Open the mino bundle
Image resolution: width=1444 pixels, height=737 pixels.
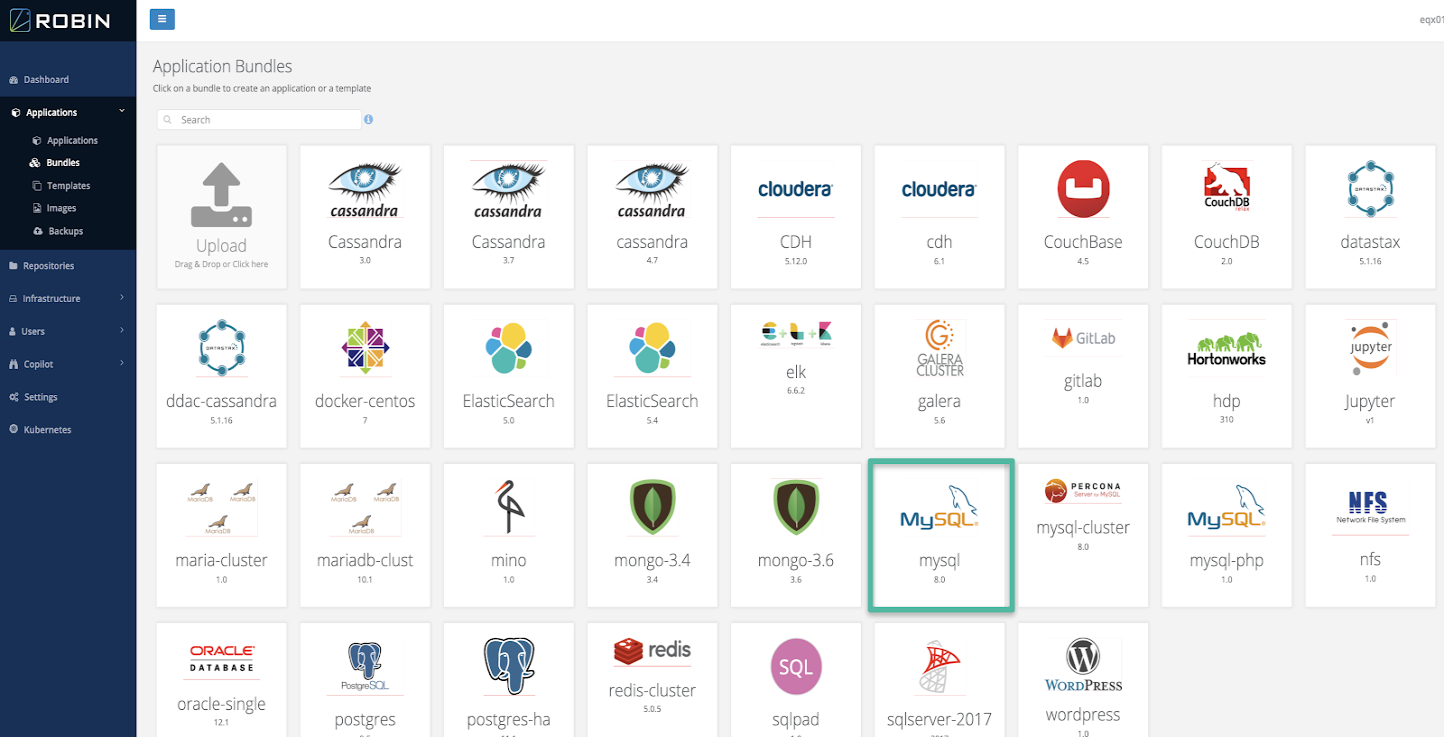509,535
